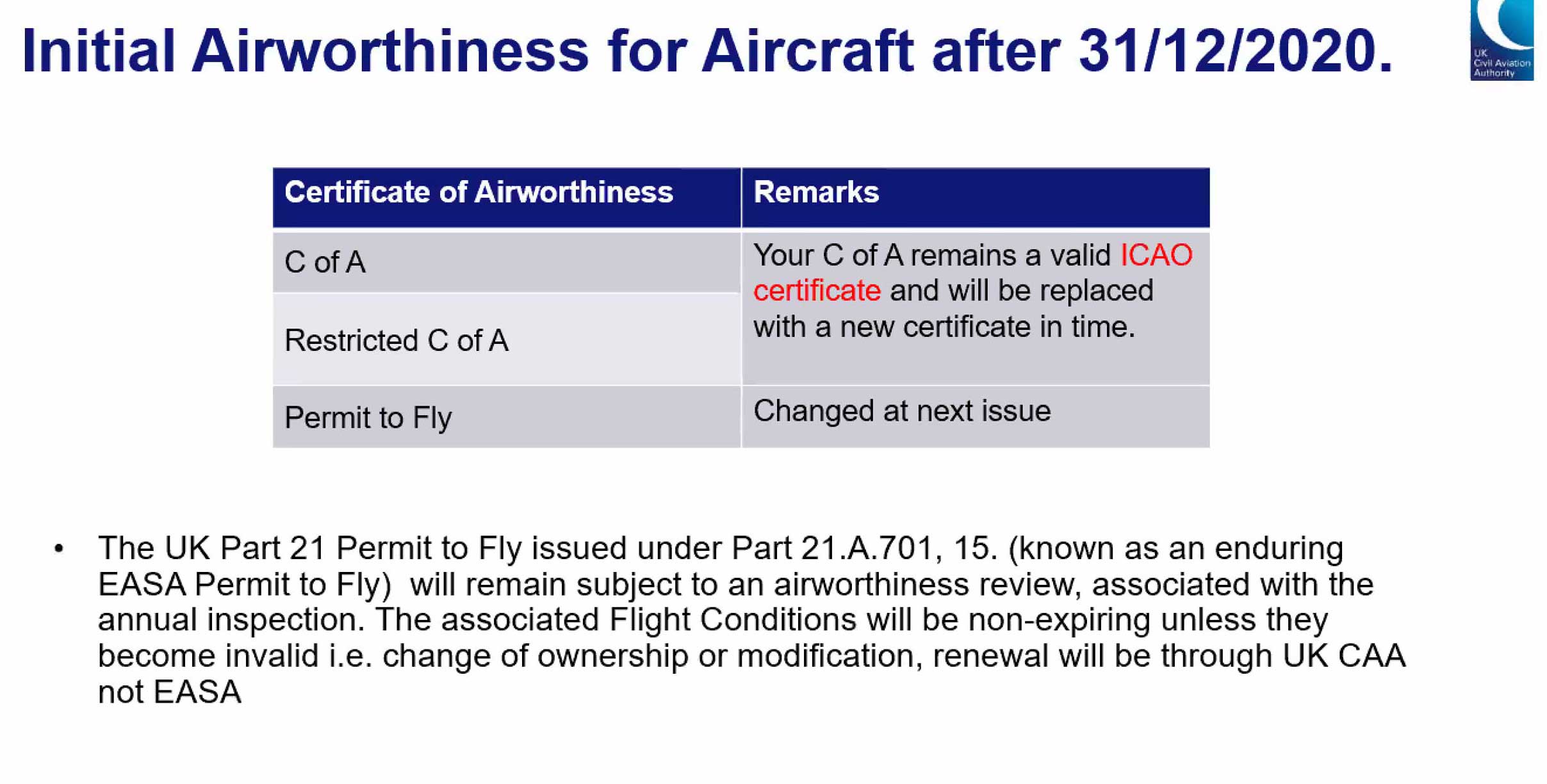Click the words Flight Conditions in paragraph

pos(732,619)
